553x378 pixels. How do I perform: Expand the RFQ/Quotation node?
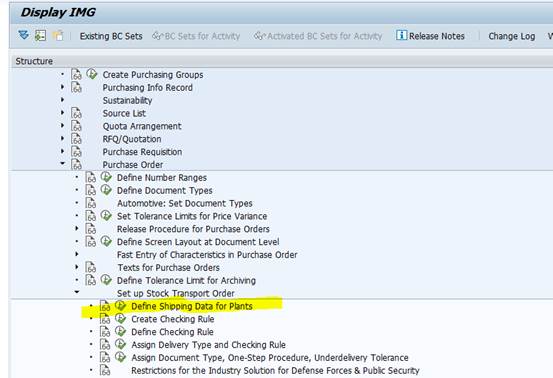63,138
